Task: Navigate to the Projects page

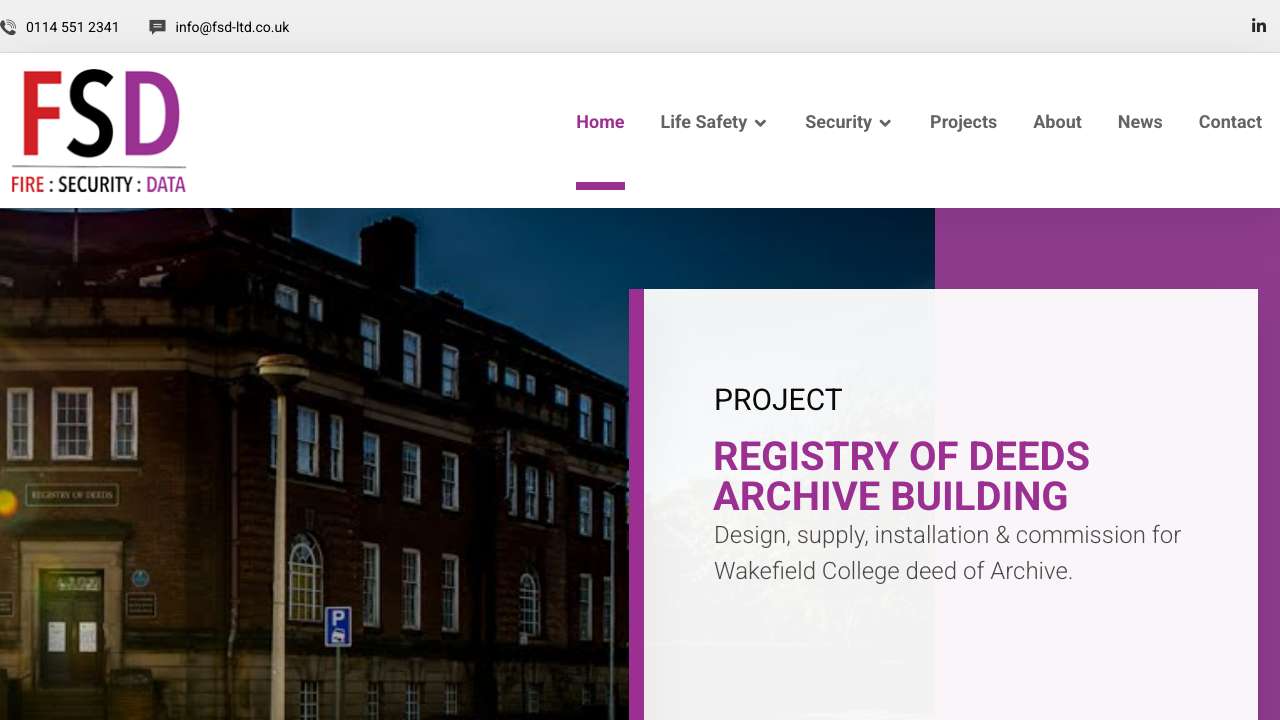Action: [963, 122]
